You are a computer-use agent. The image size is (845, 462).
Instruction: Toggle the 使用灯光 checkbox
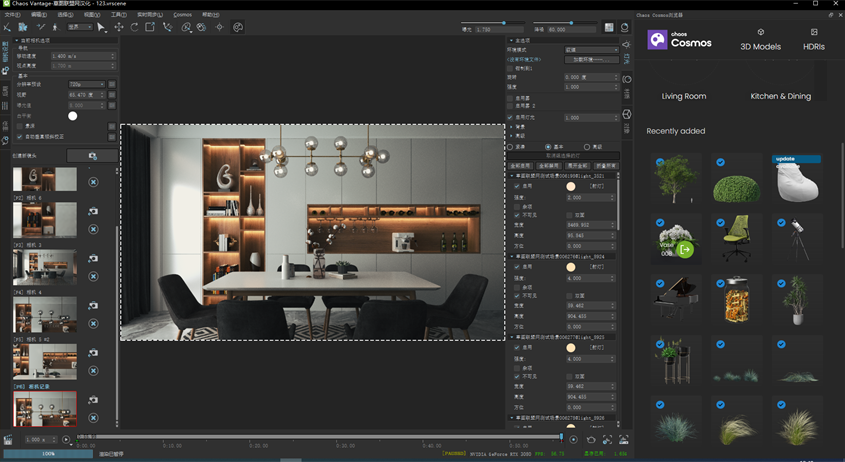tap(511, 118)
